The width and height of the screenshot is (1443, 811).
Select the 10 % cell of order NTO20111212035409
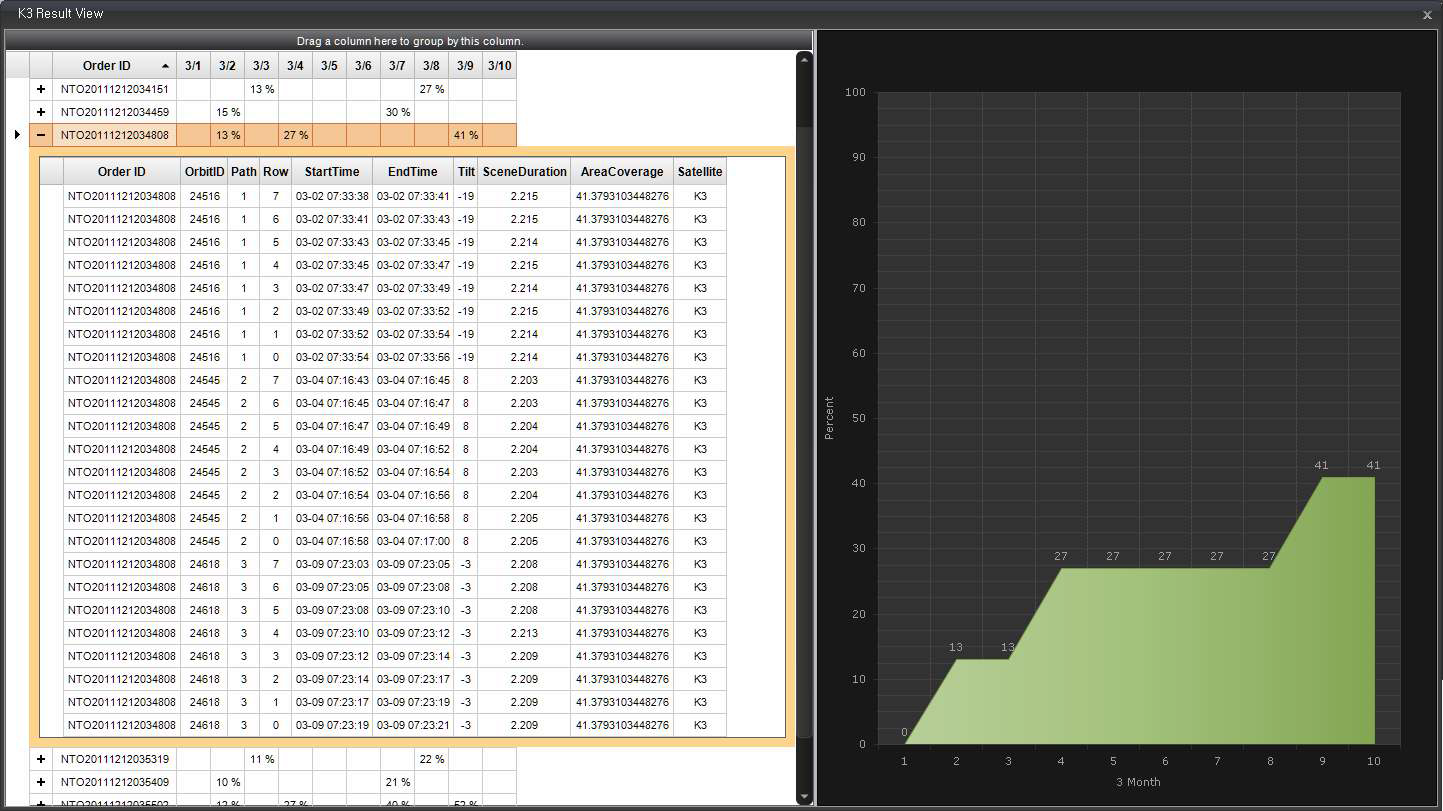(228, 782)
